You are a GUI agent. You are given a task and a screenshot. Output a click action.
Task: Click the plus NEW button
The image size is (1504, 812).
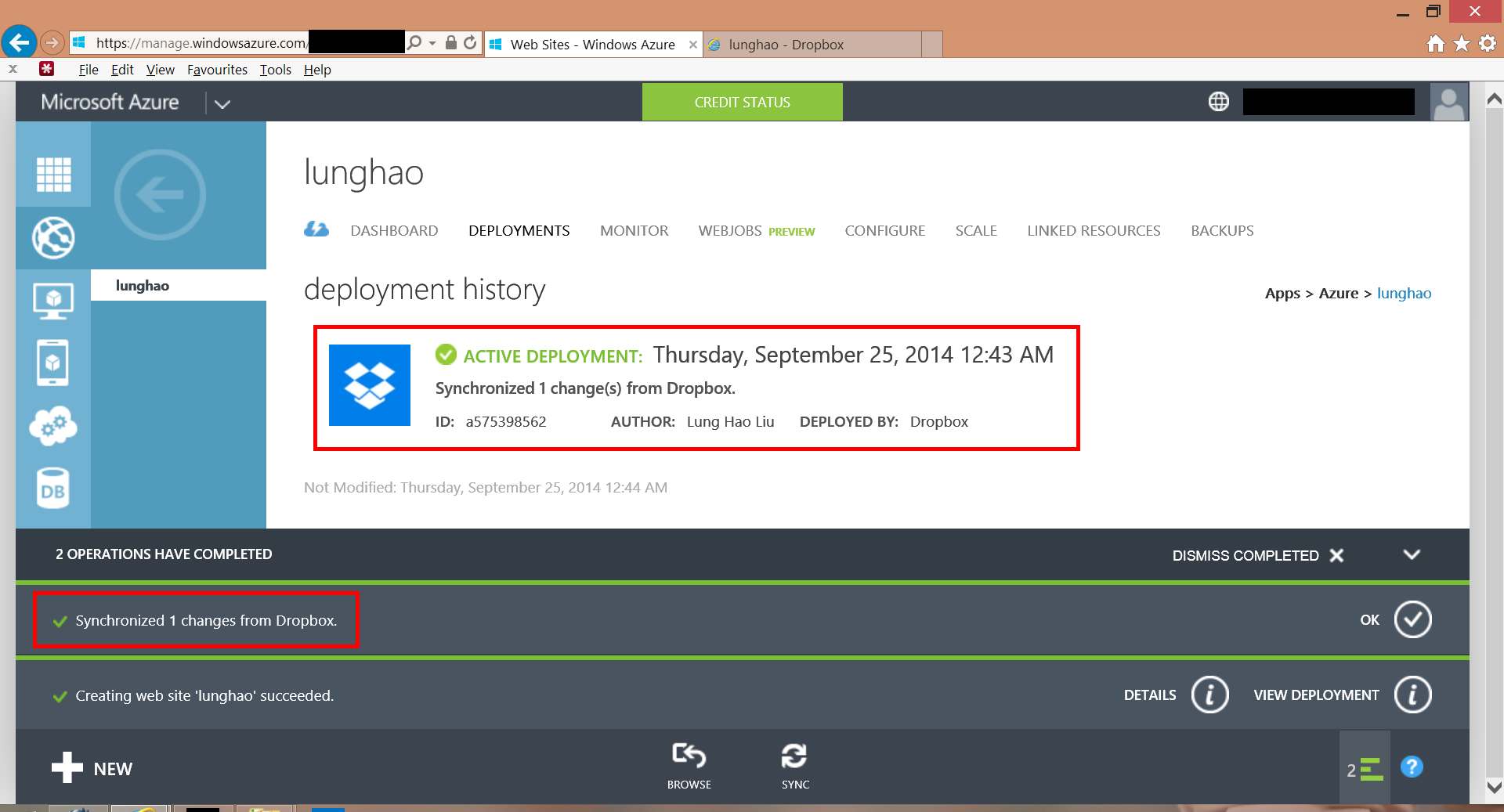(x=92, y=768)
